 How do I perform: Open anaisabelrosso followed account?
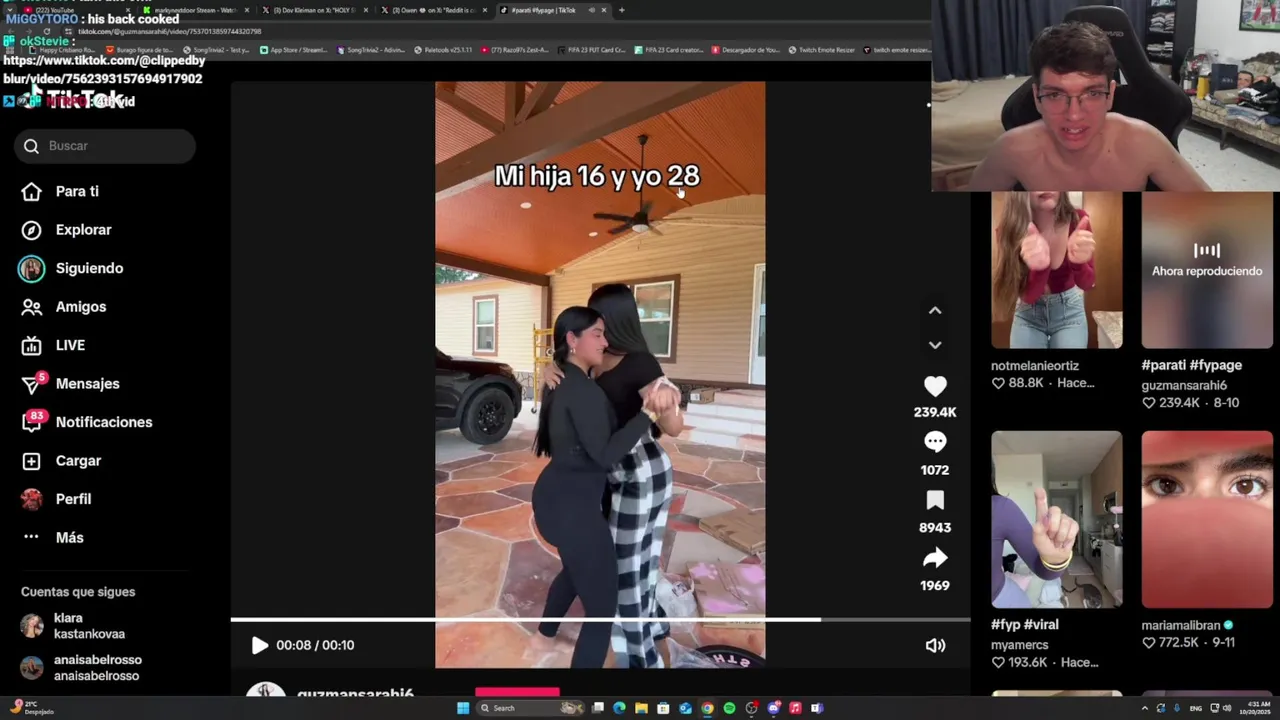coord(82,668)
